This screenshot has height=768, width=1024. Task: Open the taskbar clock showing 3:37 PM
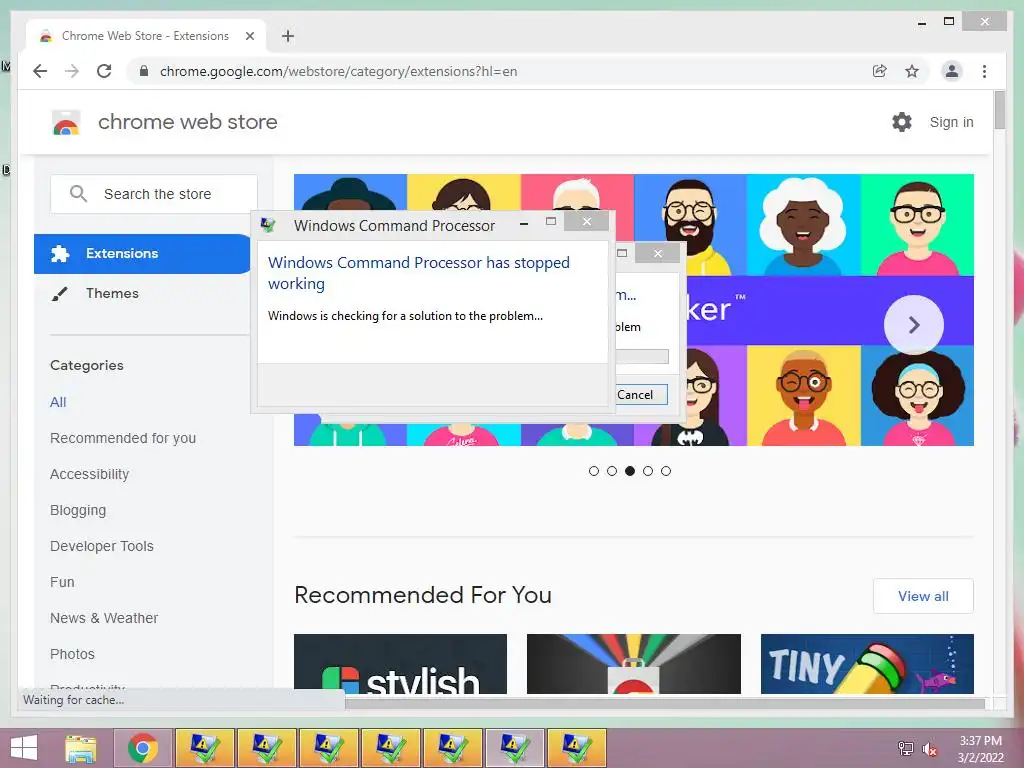click(x=980, y=749)
